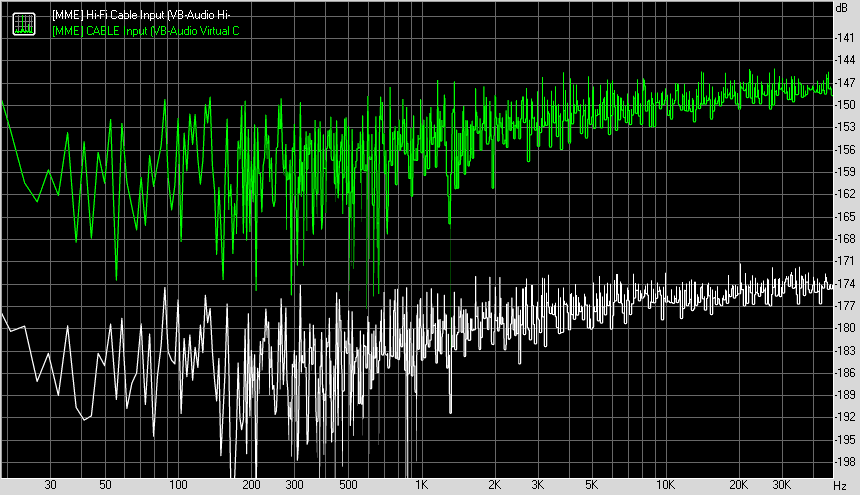Click the -177 dB scale value
Screen dimensions: 860x495
point(845,305)
